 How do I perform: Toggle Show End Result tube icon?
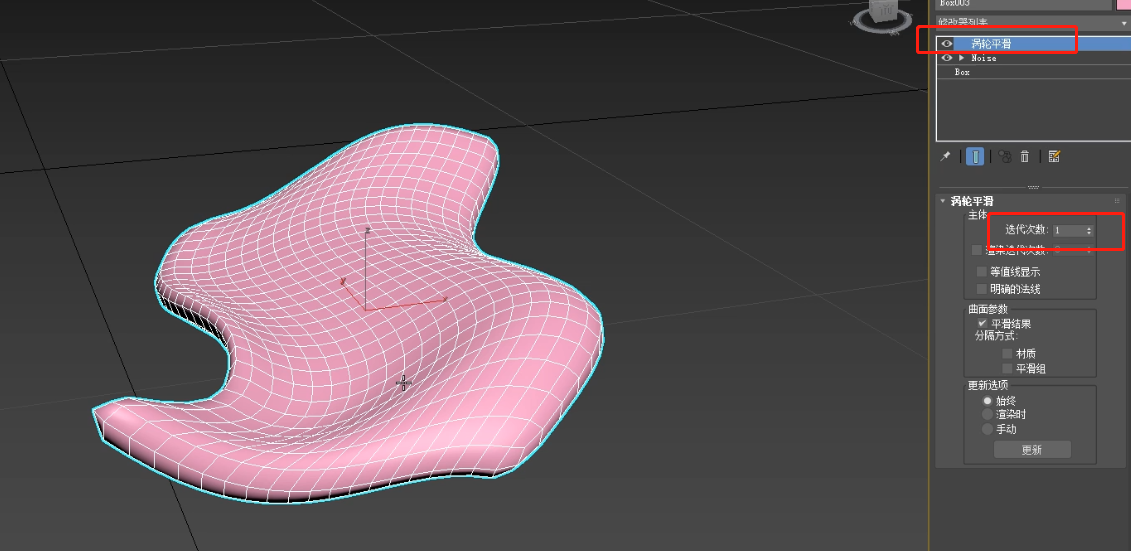pos(974,157)
